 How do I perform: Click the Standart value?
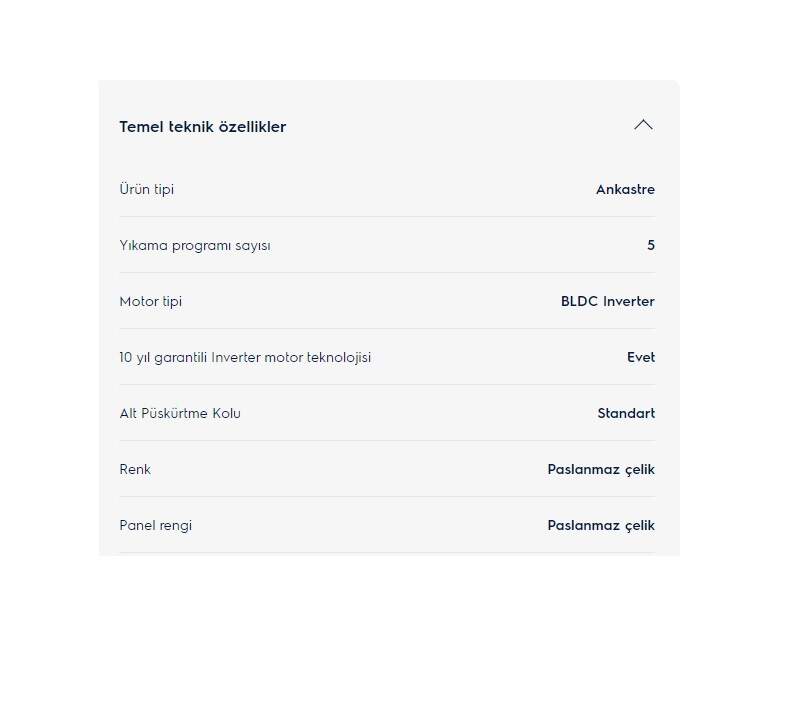(626, 413)
